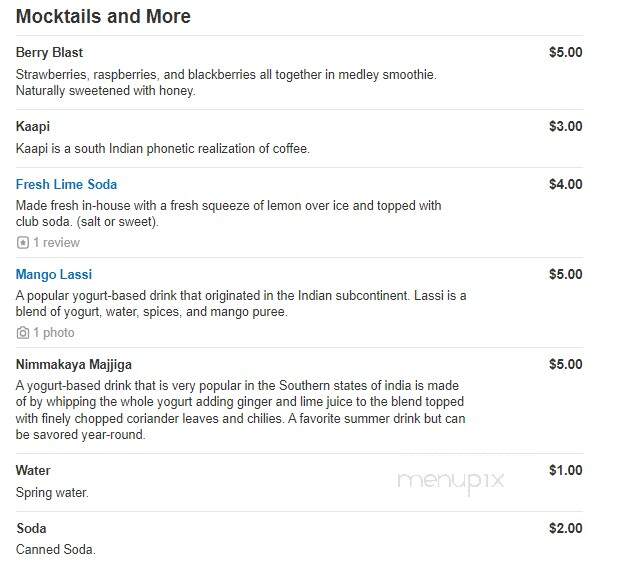
Task: Click the Mocktails and More heading
Action: (103, 16)
